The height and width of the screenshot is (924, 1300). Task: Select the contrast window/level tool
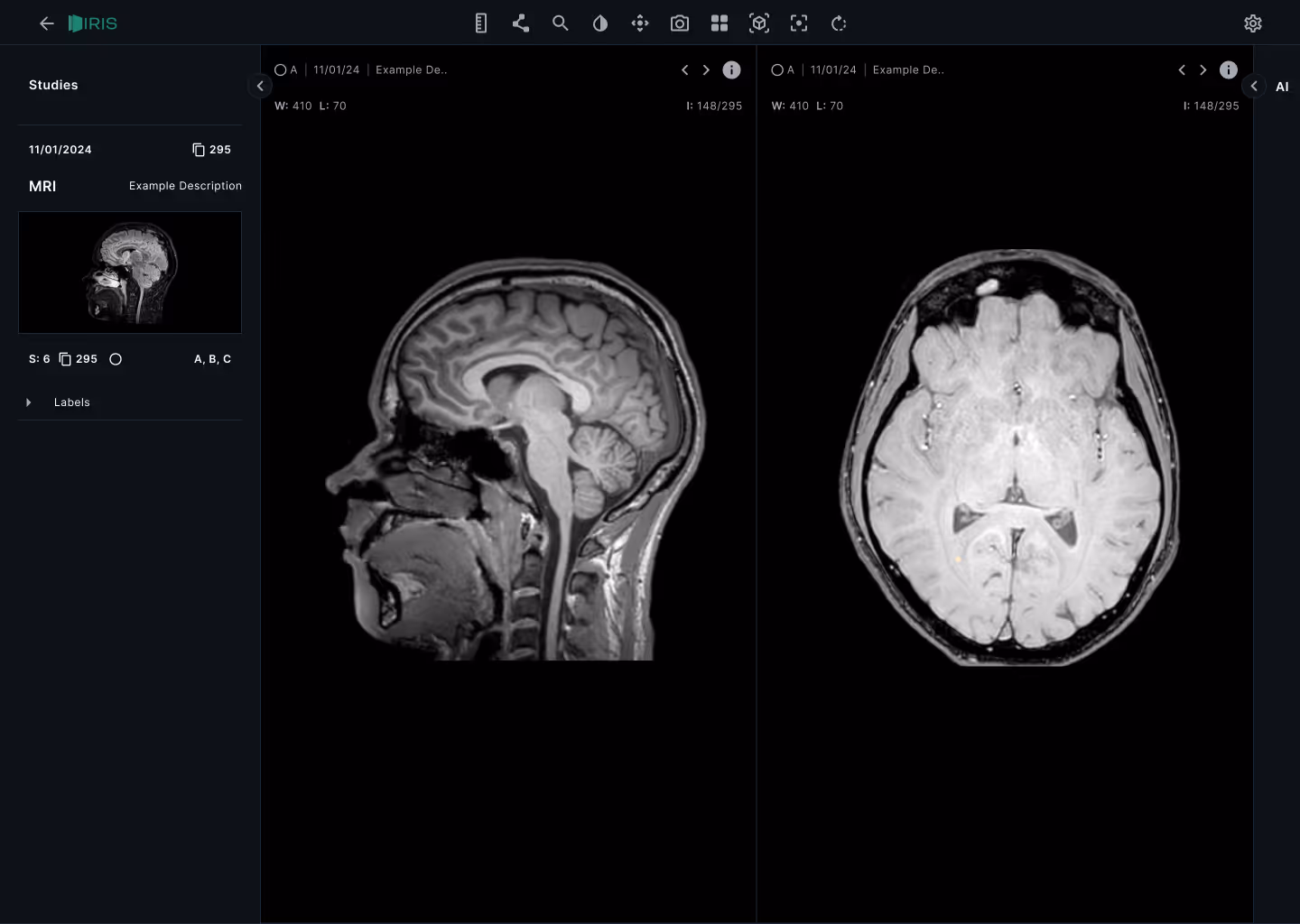600,23
